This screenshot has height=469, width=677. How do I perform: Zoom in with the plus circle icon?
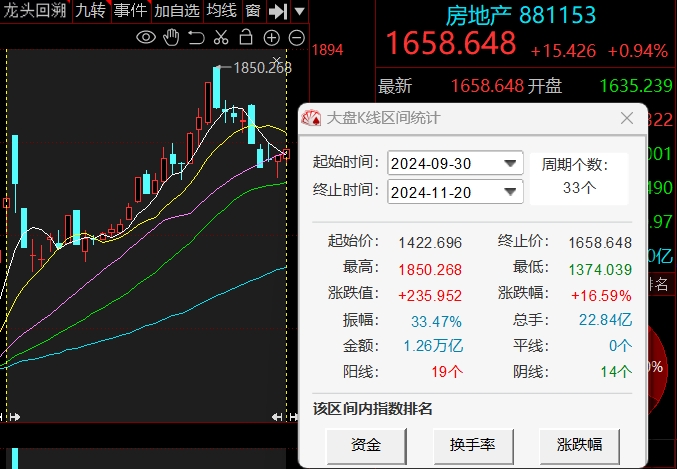pyautogui.click(x=271, y=38)
